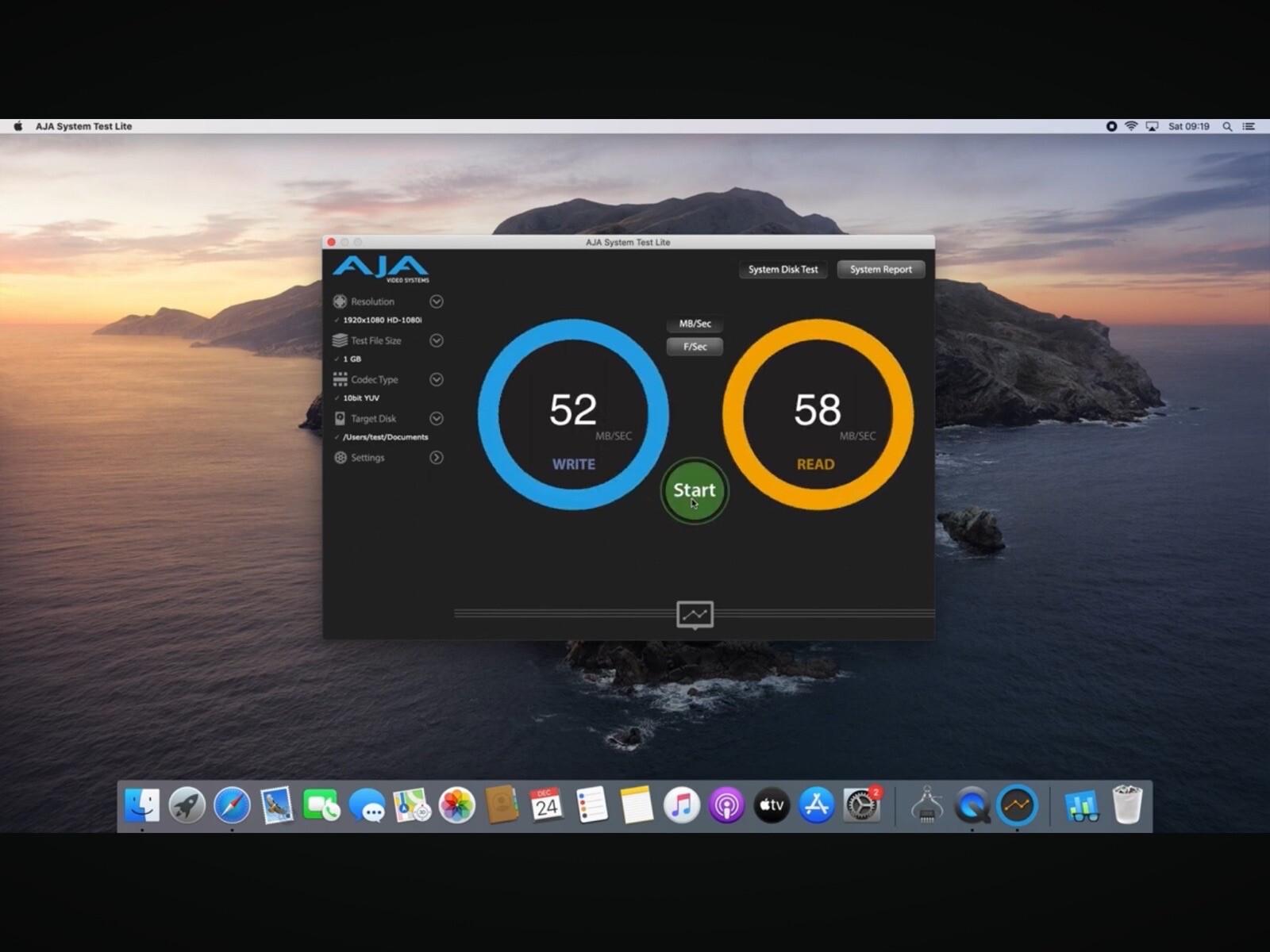This screenshot has height=952, width=1270.
Task: Click the Target Disk drive icon
Action: click(340, 418)
